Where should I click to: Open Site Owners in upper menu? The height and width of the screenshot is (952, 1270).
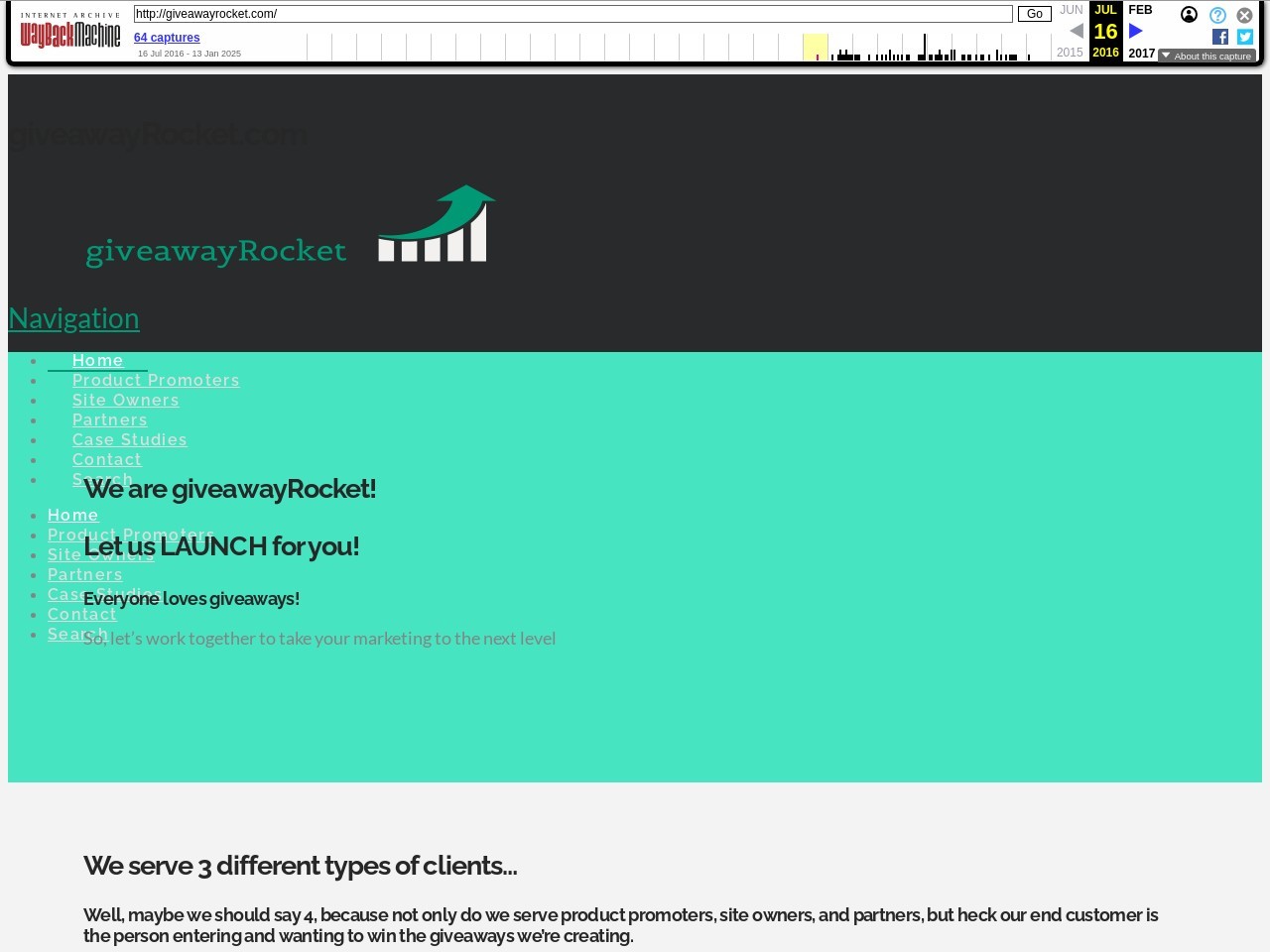126,401
